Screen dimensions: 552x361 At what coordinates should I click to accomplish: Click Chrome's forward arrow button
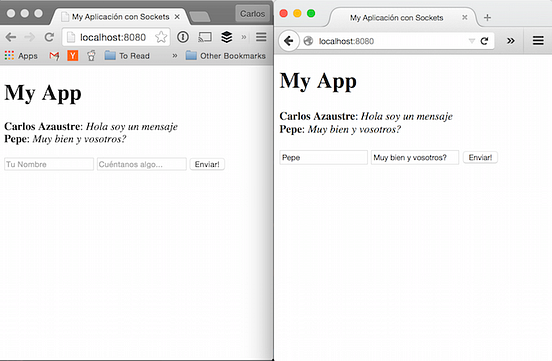point(30,37)
